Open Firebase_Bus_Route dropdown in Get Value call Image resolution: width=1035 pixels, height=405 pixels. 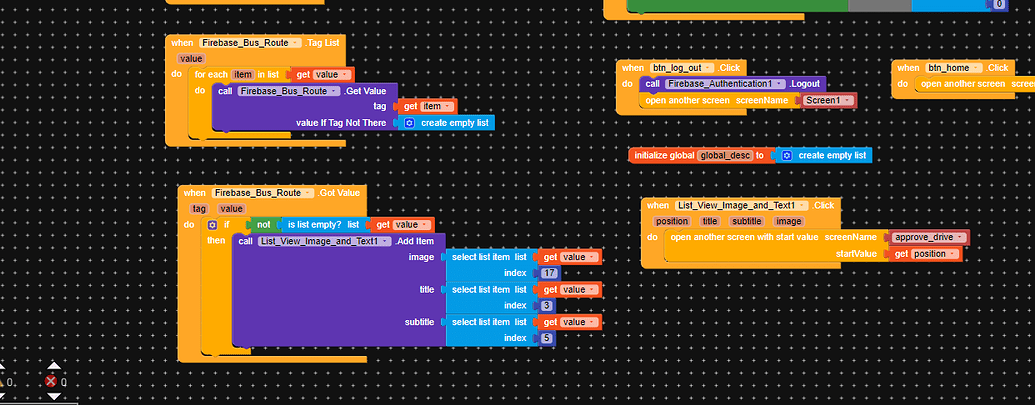(288, 91)
